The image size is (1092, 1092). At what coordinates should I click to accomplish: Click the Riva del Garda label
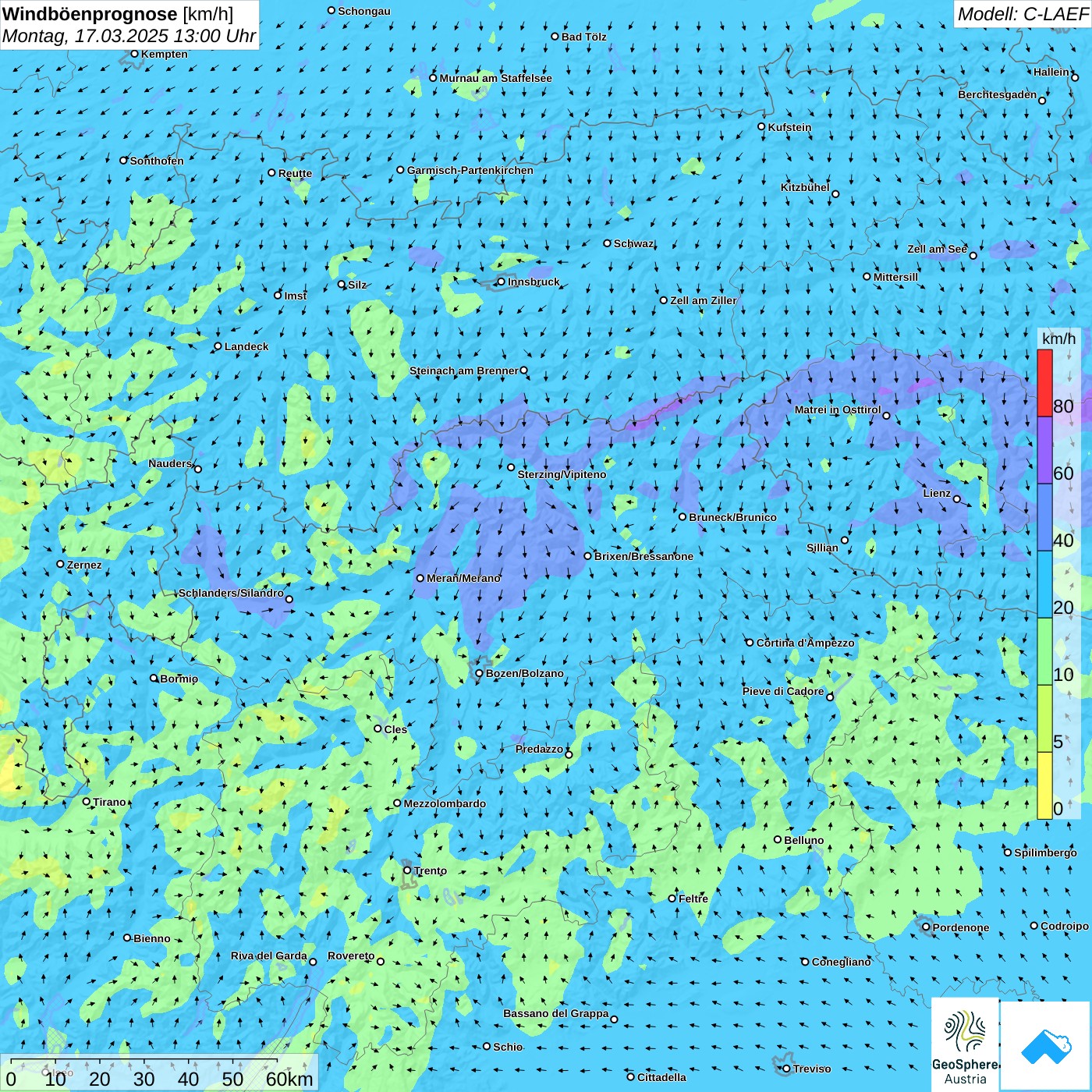pos(269,955)
